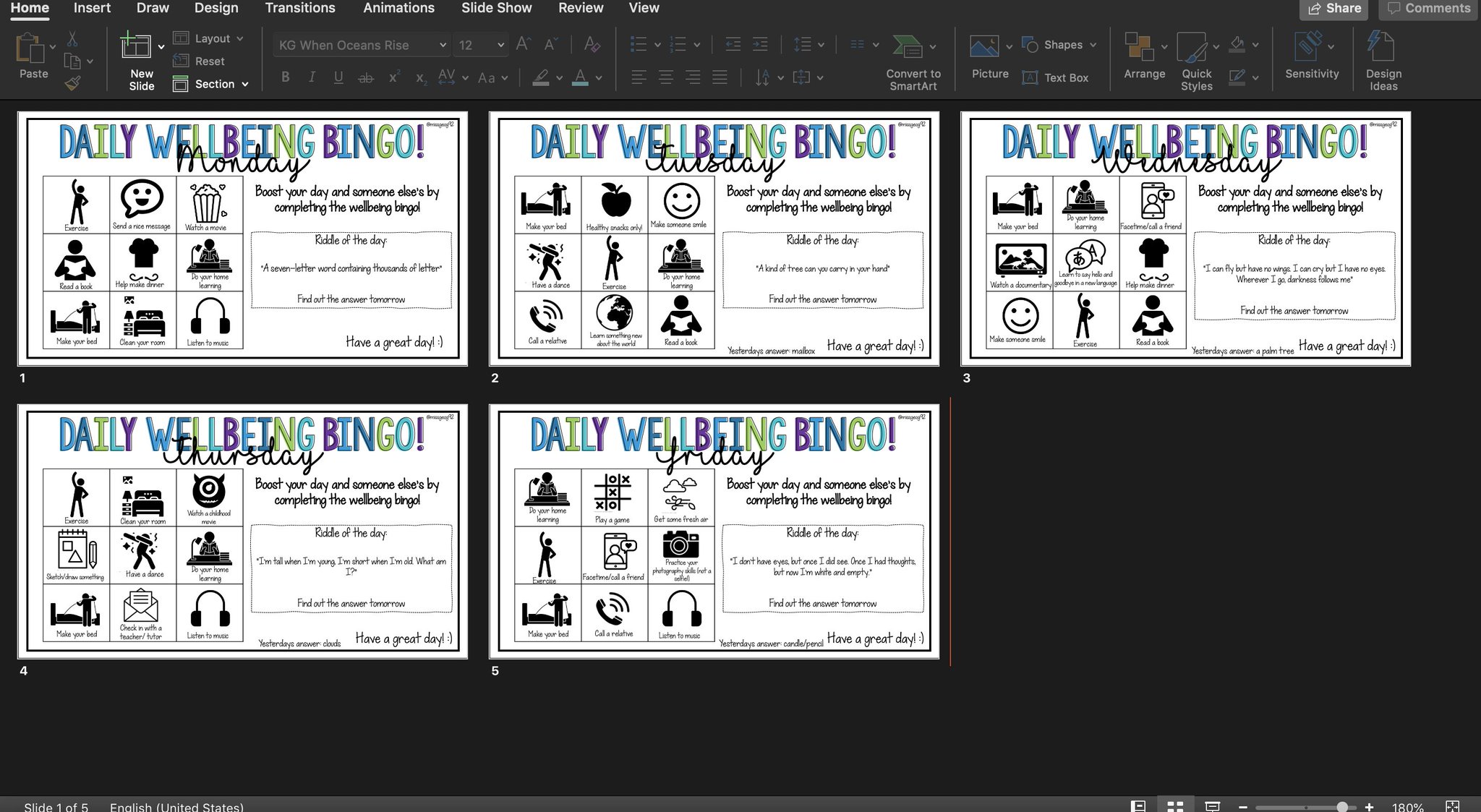Open the Slide Show tab
Viewport: 1481px width, 812px height.
496,8
